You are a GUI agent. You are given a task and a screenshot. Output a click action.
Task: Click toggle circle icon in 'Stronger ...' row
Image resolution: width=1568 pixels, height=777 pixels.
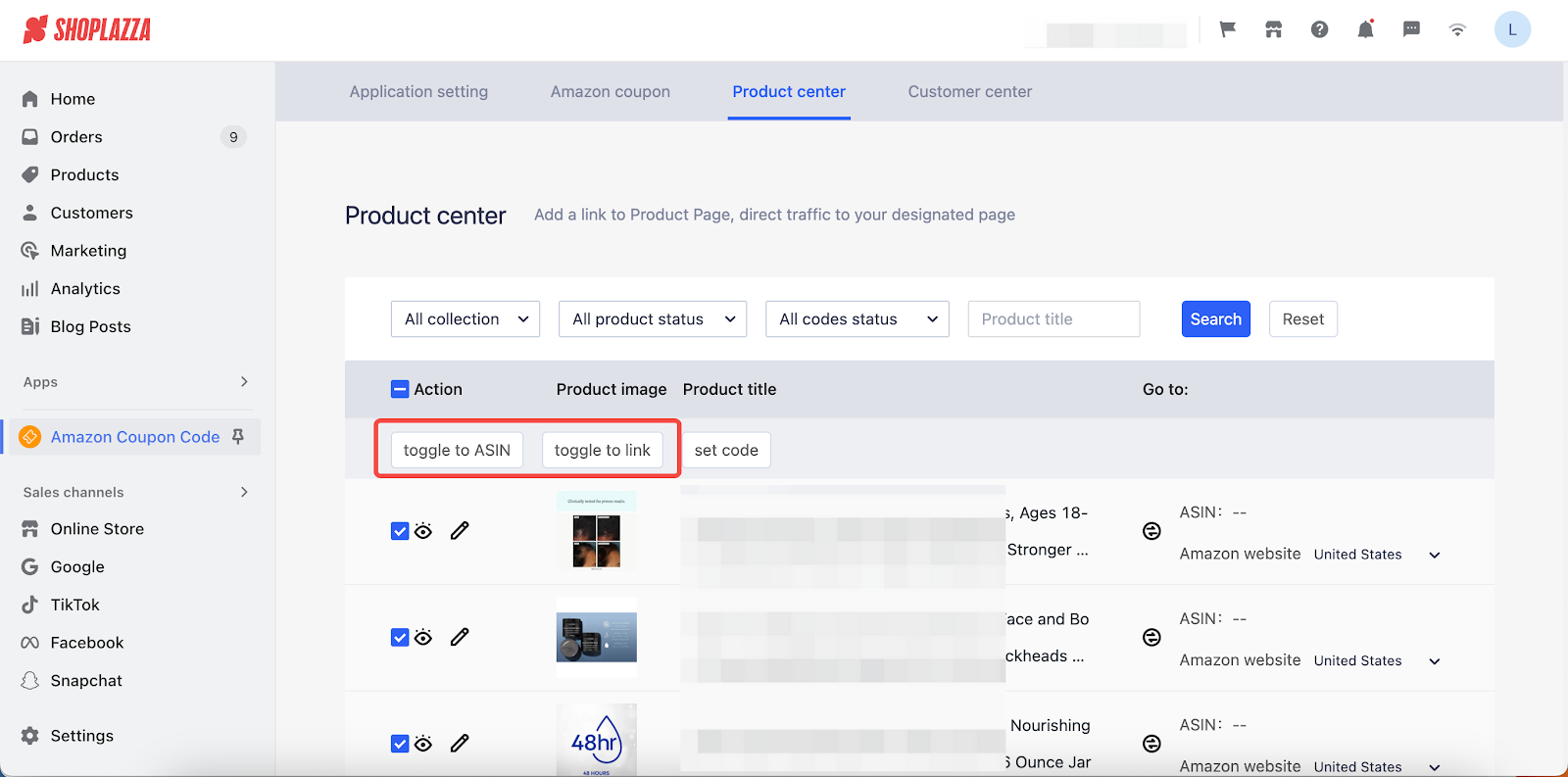(1151, 531)
